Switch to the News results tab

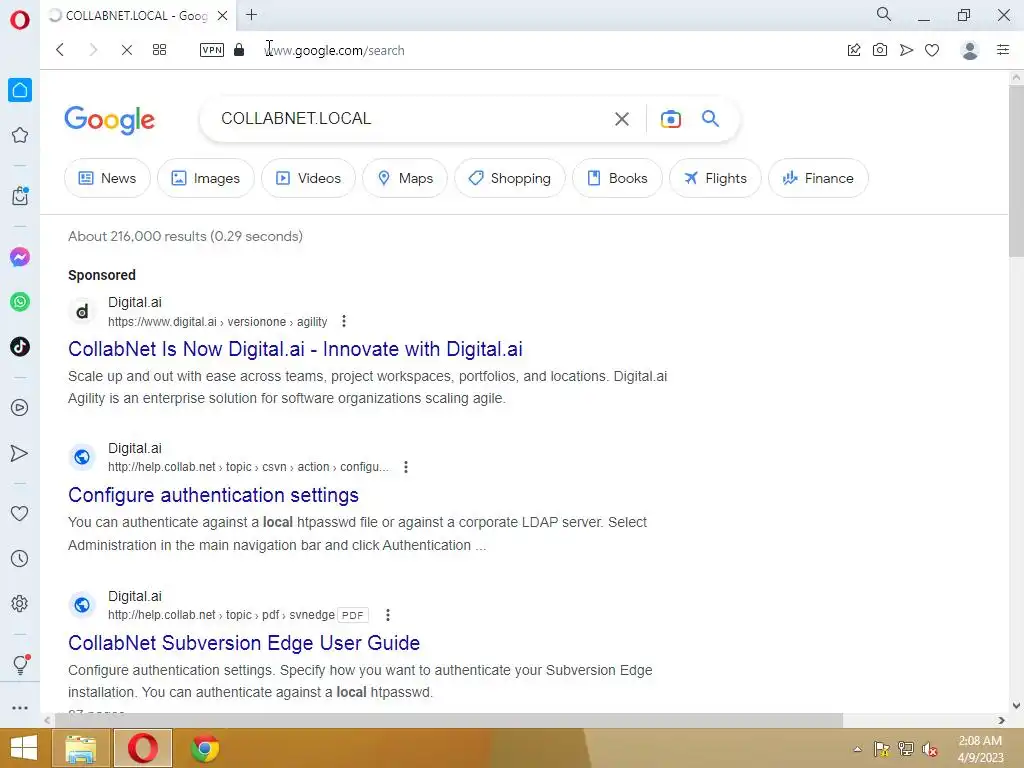tap(107, 178)
